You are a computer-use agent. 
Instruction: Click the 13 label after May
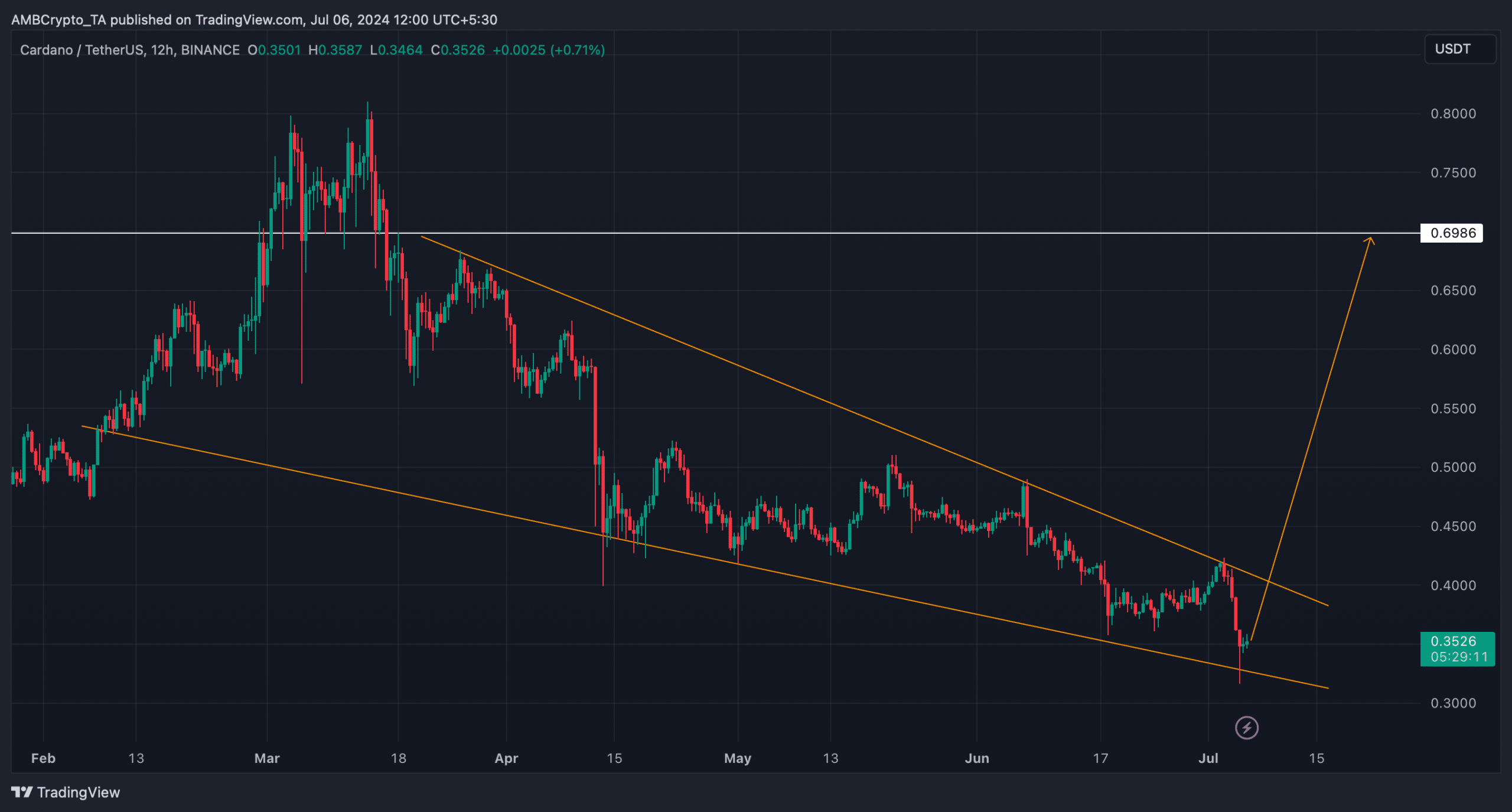pos(830,758)
